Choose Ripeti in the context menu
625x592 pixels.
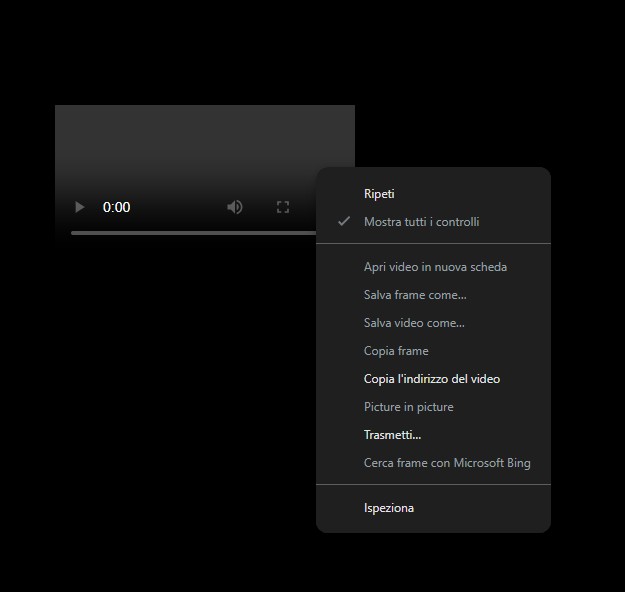433,194
